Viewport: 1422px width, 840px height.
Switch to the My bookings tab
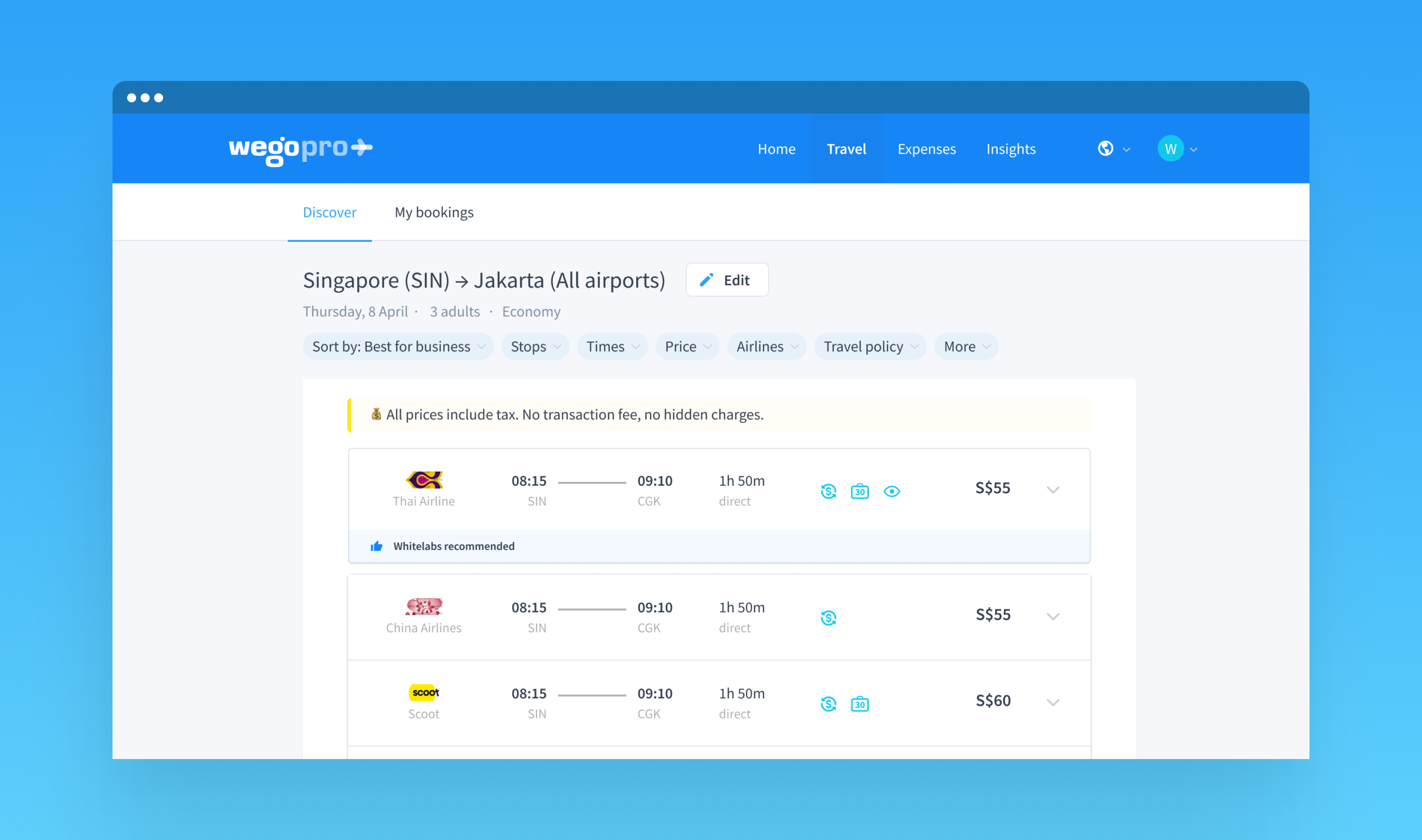click(434, 213)
